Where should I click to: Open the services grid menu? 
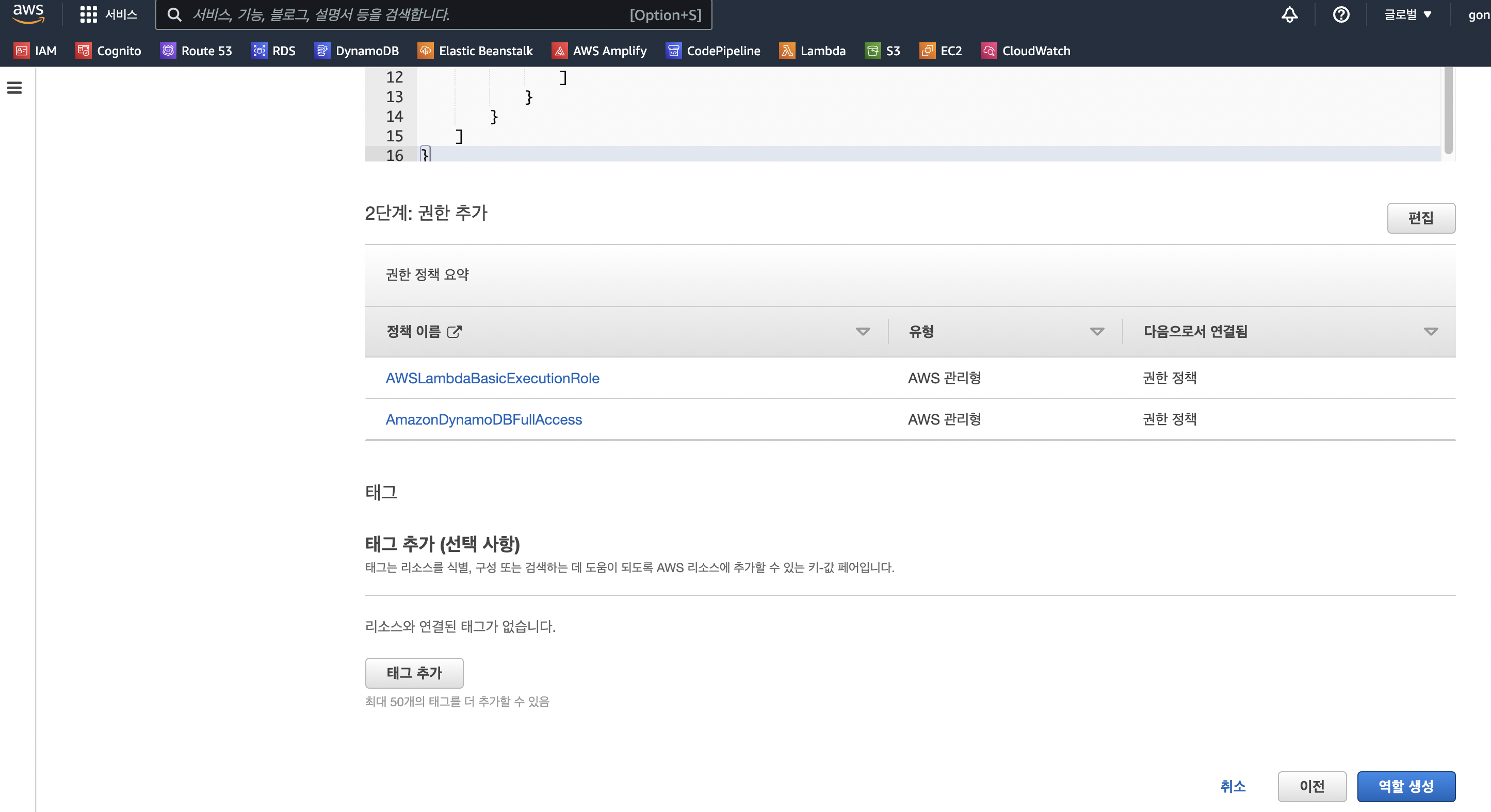click(x=89, y=14)
